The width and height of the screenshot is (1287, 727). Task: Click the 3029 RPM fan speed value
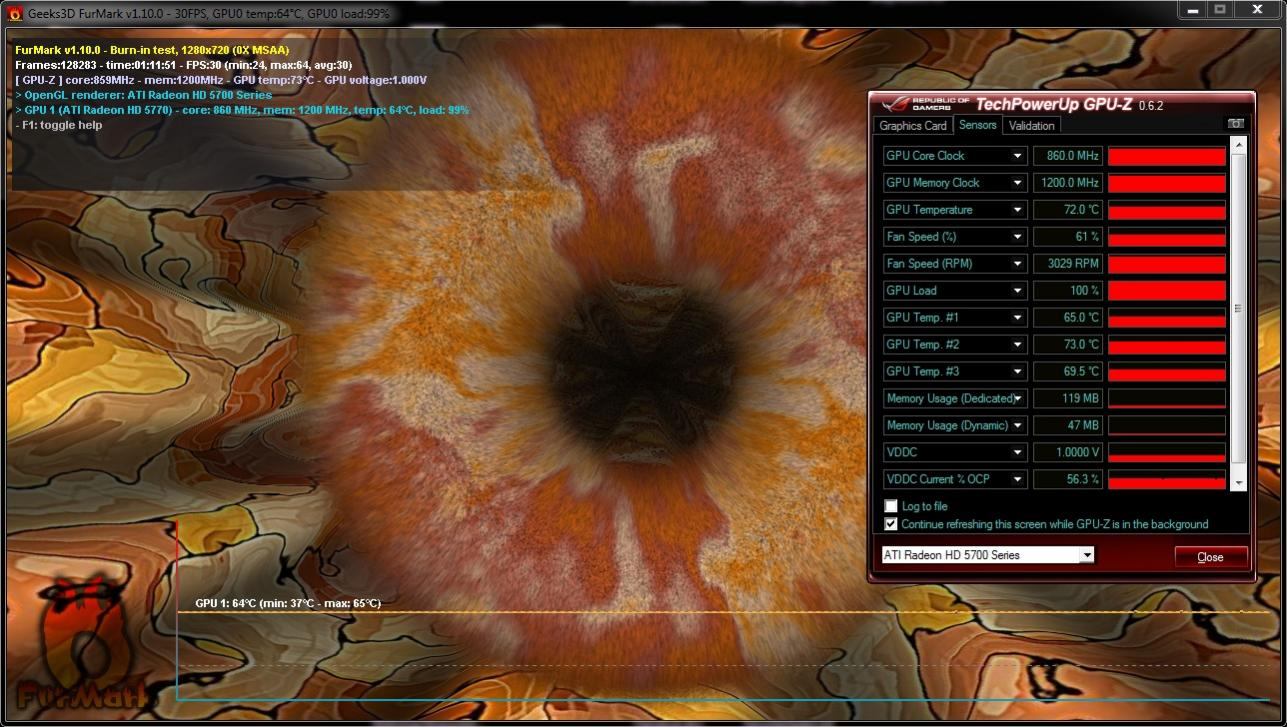(1068, 264)
